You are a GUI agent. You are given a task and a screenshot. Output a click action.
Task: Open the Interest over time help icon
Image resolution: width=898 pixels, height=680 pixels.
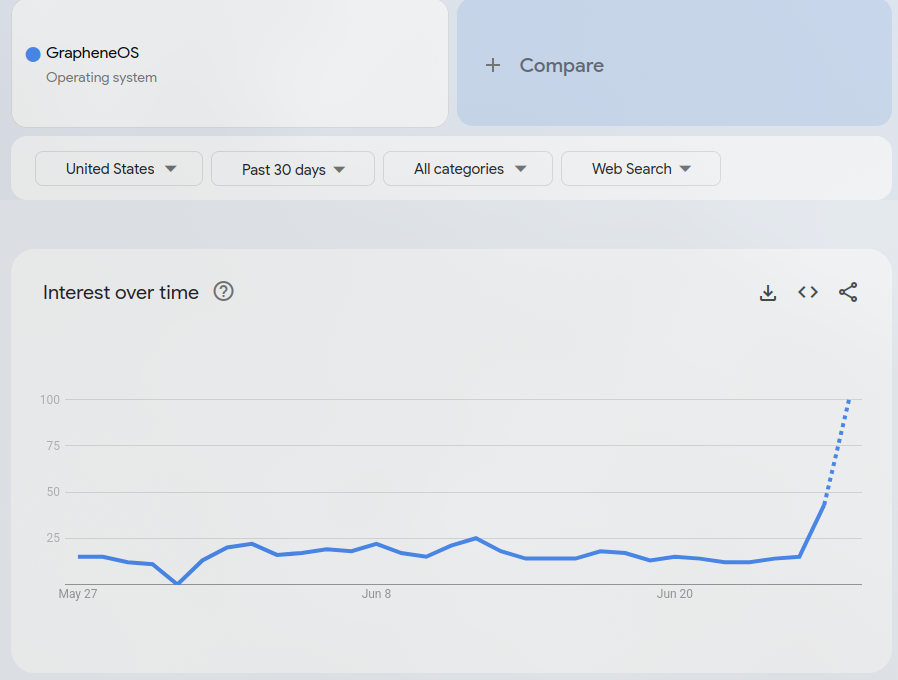223,292
